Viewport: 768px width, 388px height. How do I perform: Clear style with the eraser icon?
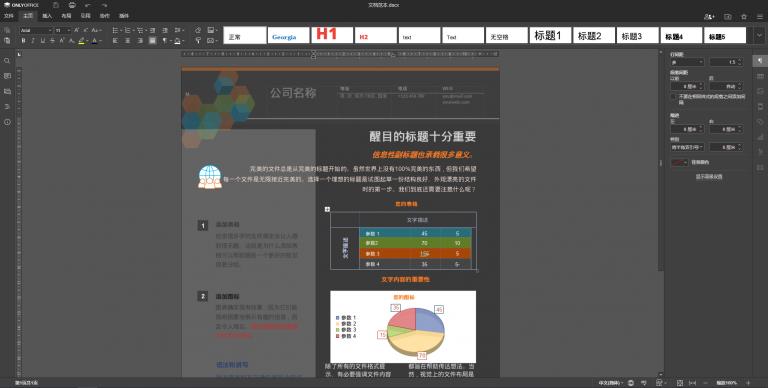[198, 30]
